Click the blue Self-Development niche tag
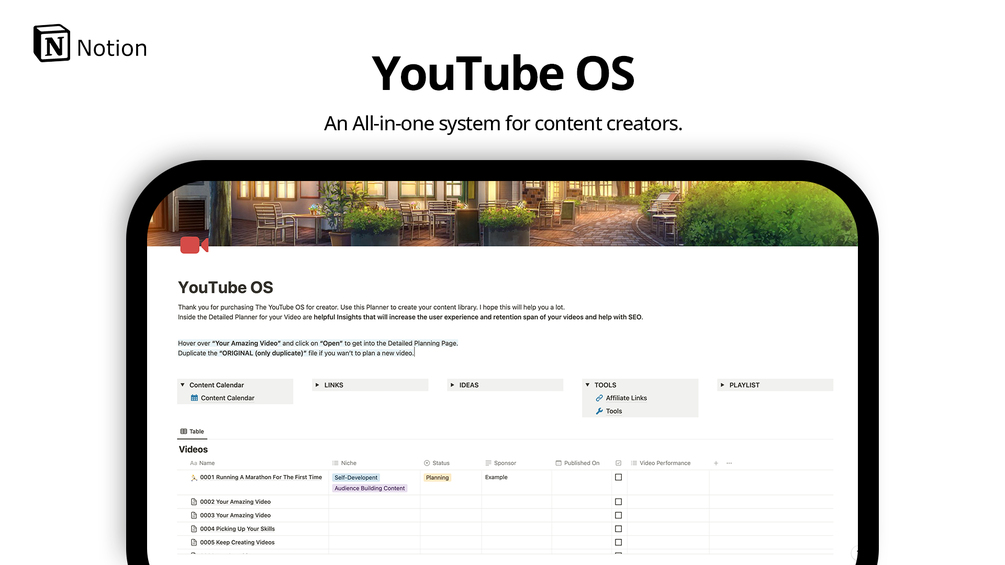The width and height of the screenshot is (1005, 565). 356,477
